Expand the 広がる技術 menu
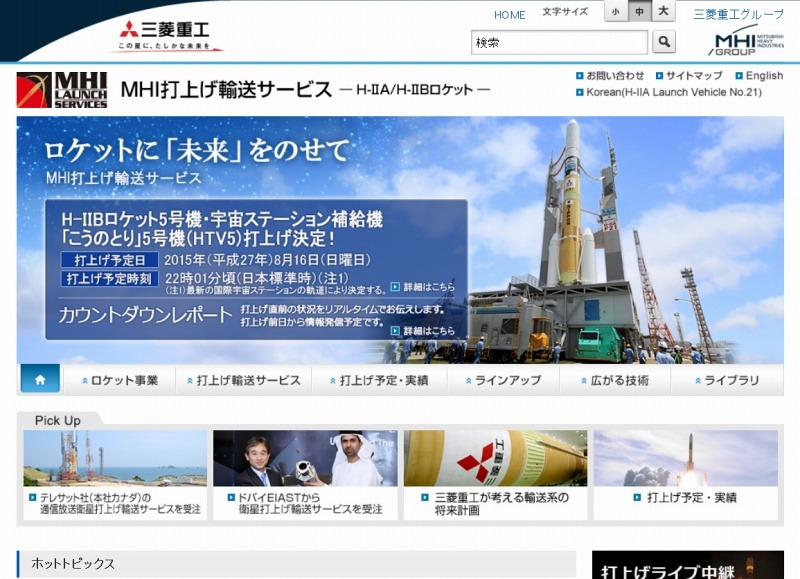The image size is (800, 579). [615, 381]
